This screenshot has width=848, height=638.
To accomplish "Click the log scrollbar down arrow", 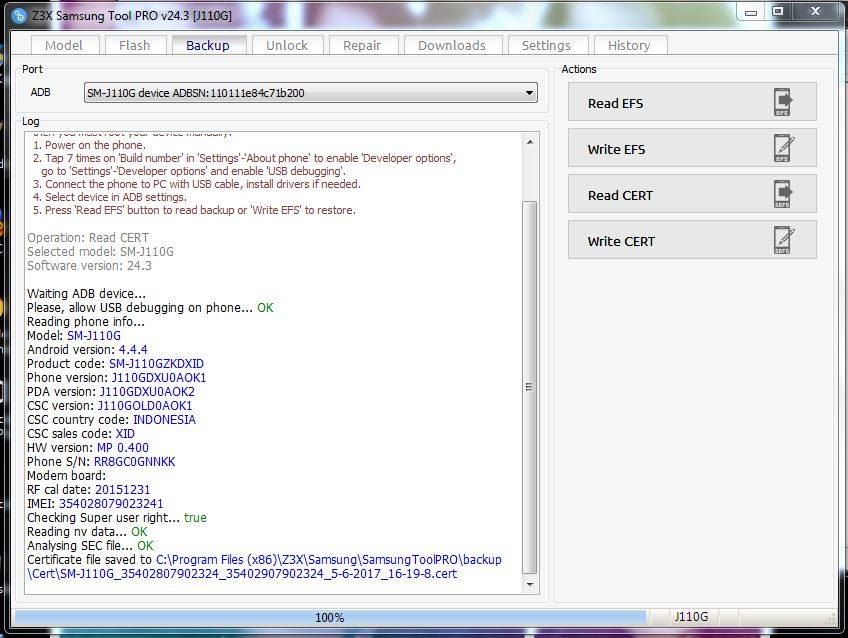I will (x=530, y=584).
